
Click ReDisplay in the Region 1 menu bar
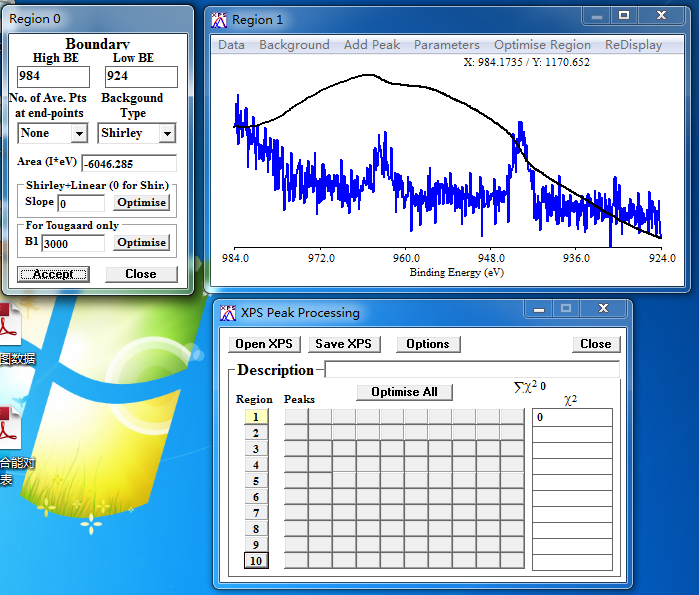tap(633, 45)
